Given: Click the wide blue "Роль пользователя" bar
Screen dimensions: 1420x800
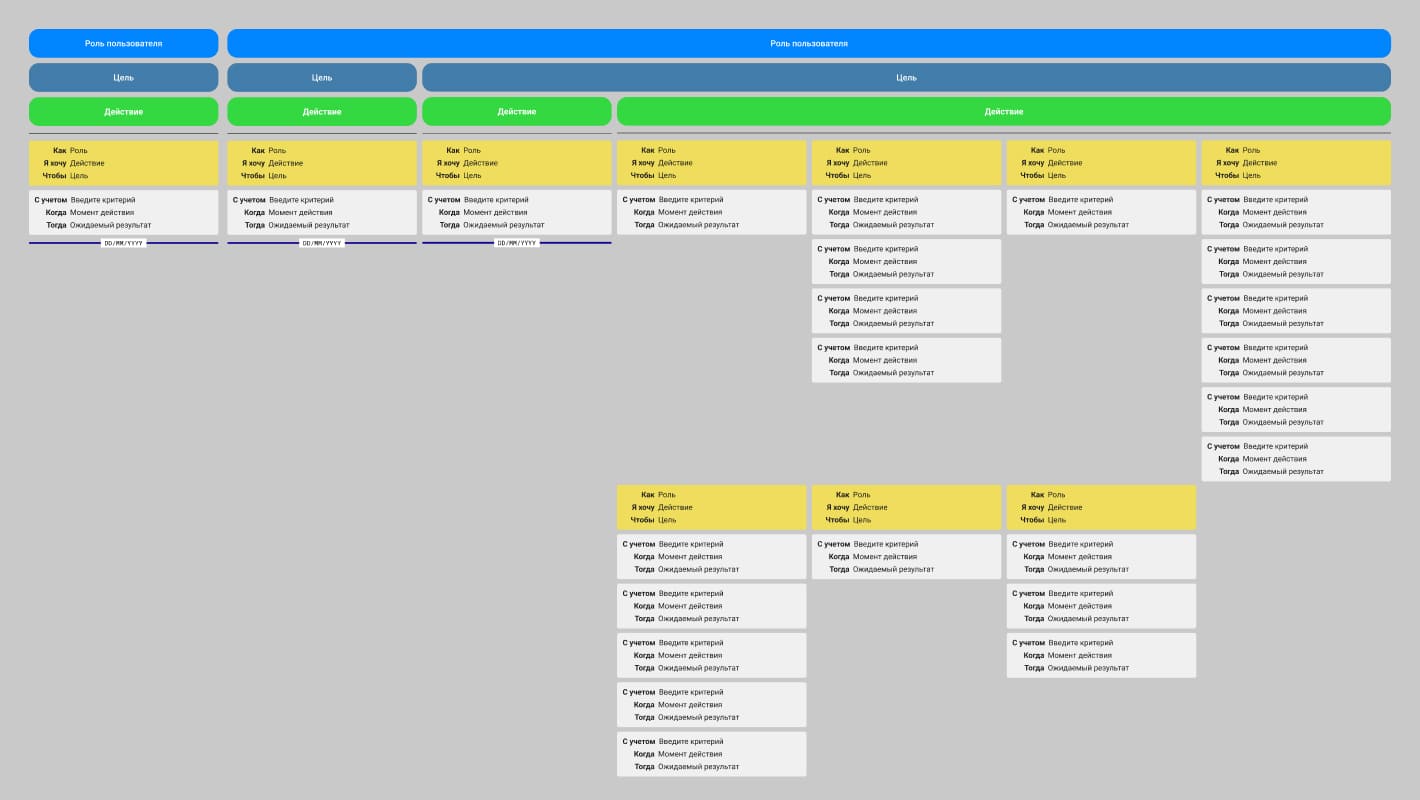Looking at the screenshot, I should coord(808,43).
